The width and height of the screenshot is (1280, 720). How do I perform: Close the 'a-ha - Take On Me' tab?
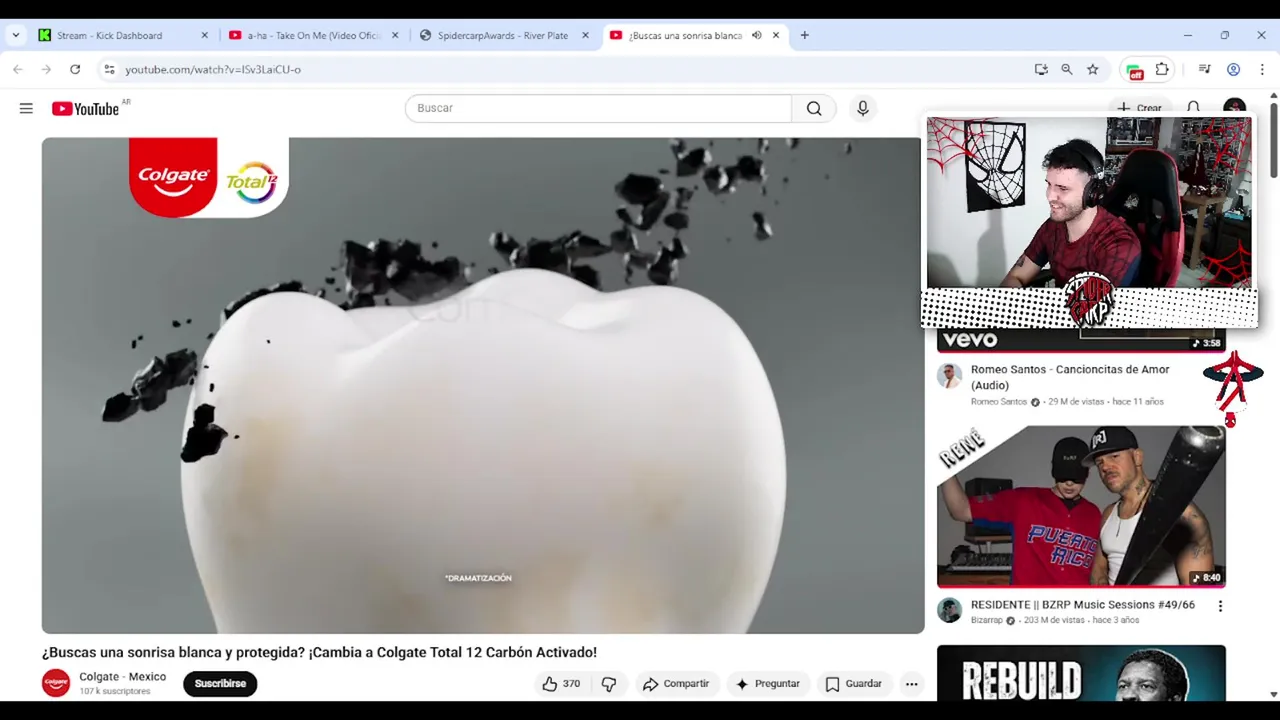tap(395, 35)
